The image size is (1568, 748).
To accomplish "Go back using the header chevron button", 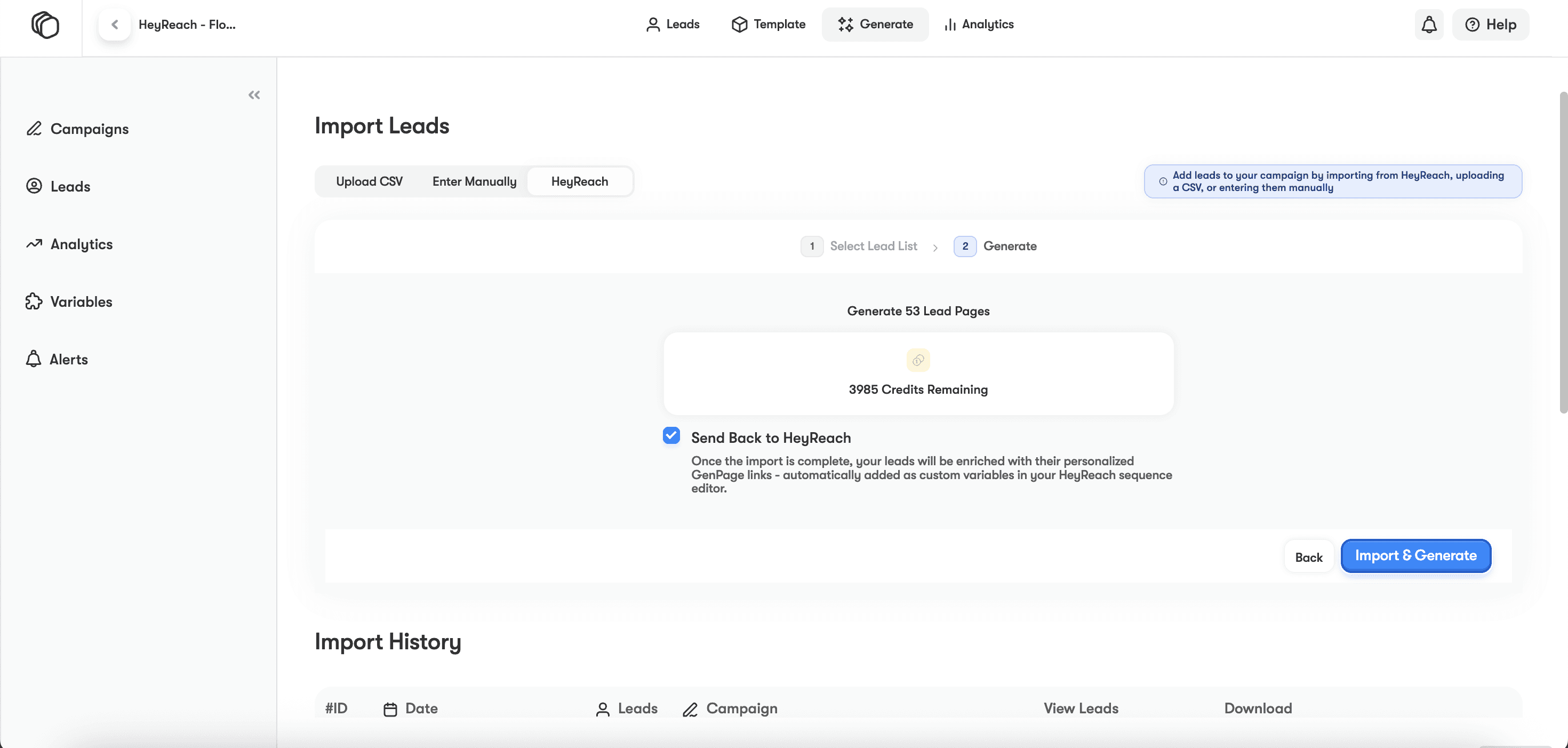I will click(x=115, y=25).
